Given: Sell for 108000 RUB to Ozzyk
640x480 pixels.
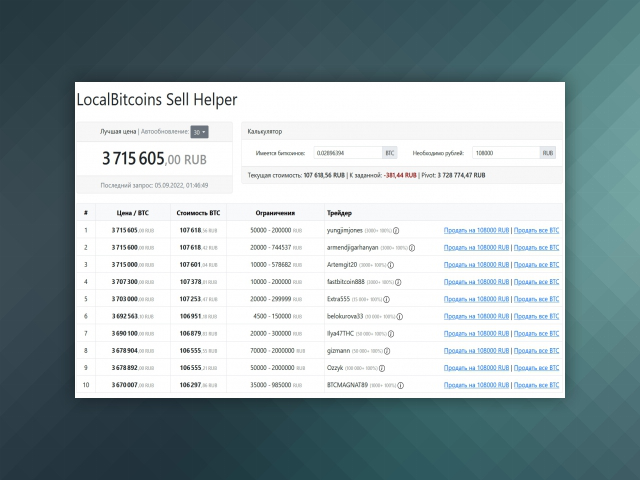Looking at the screenshot, I should [x=476, y=368].
